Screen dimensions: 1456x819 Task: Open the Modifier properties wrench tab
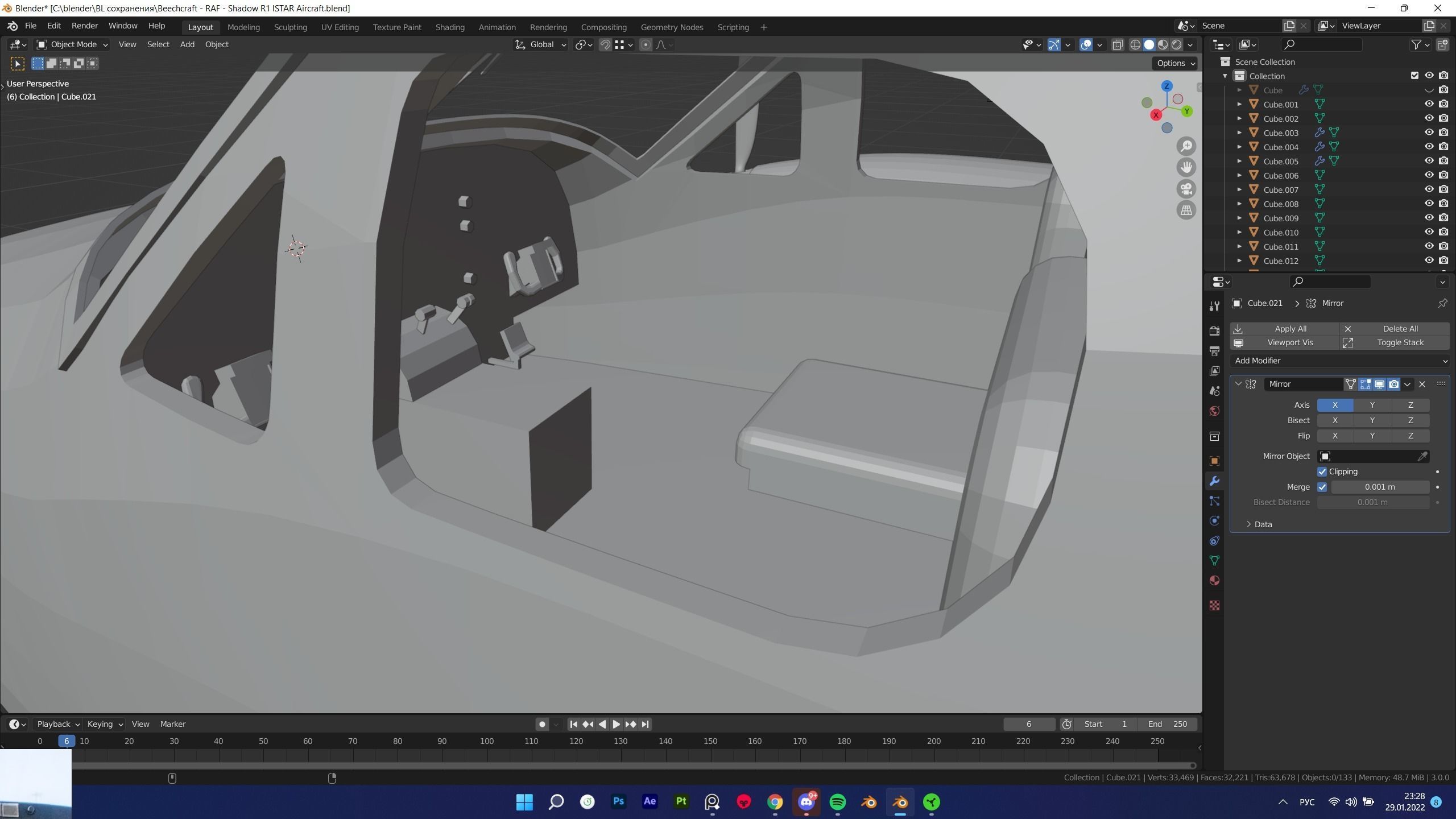[x=1214, y=481]
